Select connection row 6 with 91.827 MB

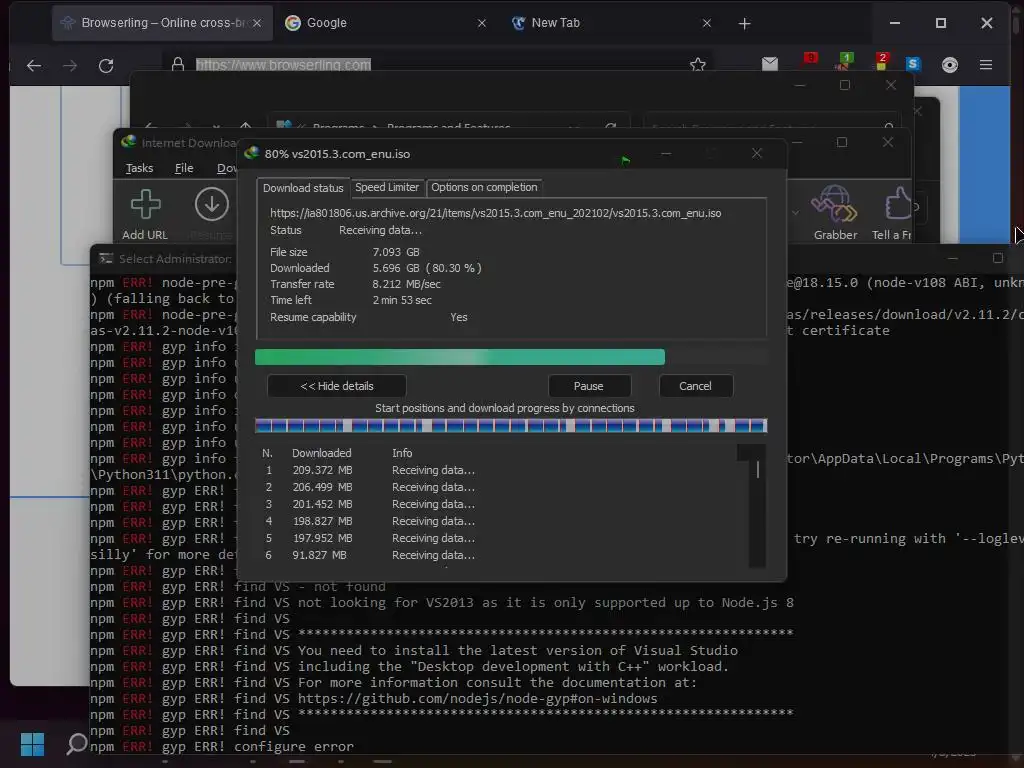[x=369, y=555]
